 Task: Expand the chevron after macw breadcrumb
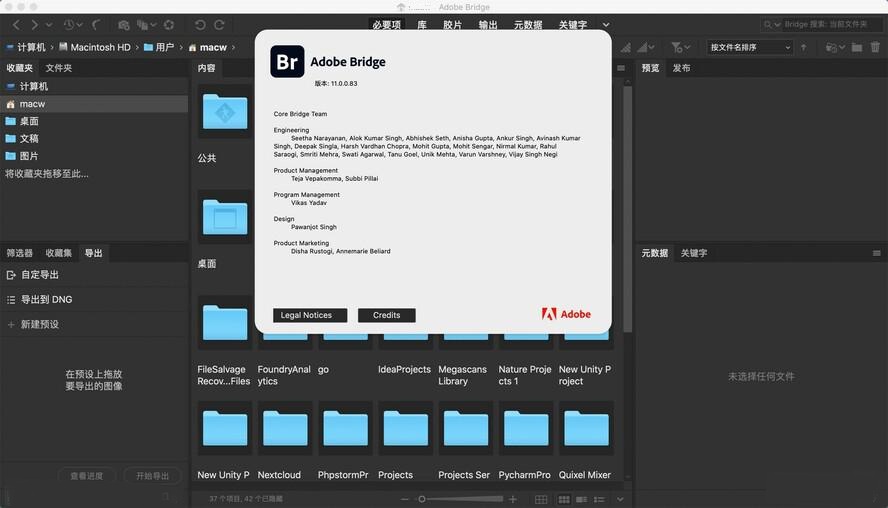[233, 48]
